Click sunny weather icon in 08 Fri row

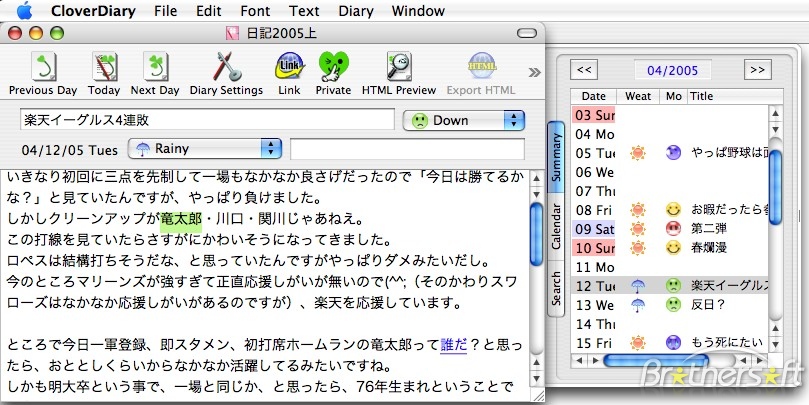pyautogui.click(x=638, y=209)
